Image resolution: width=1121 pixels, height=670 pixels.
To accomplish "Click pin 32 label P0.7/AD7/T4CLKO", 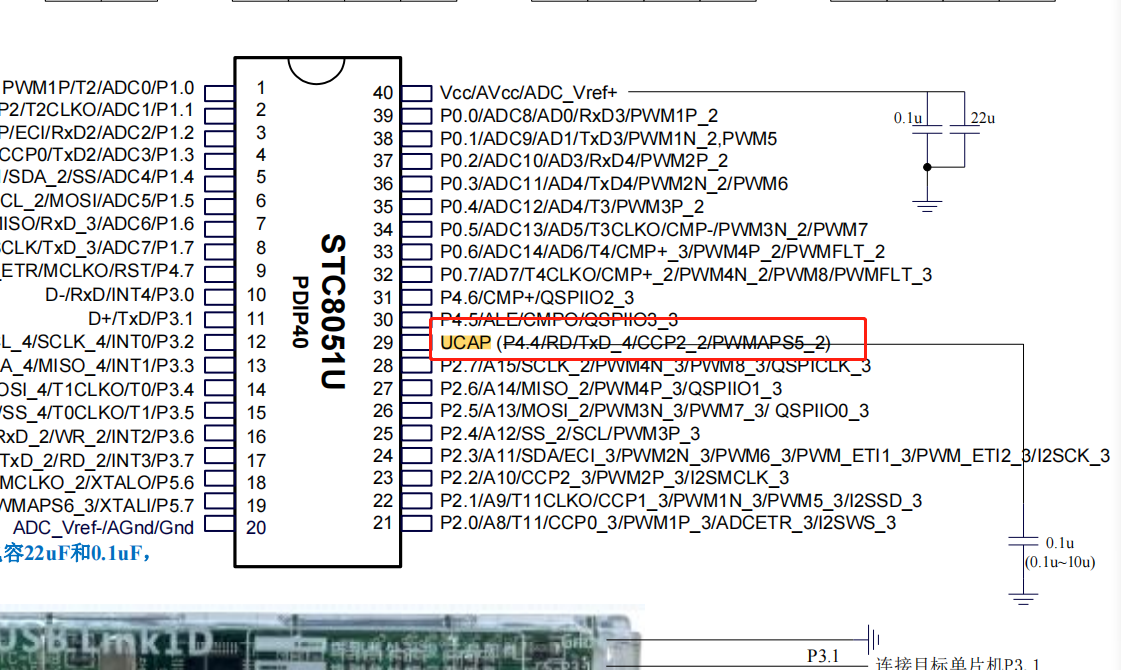I will [x=686, y=275].
